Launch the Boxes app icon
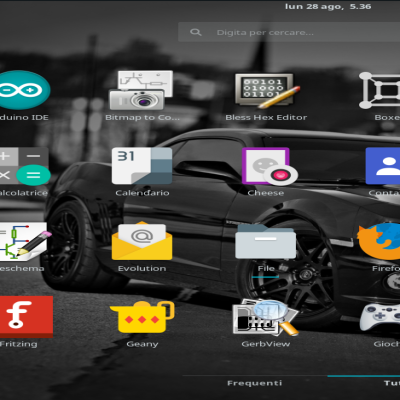 pyautogui.click(x=380, y=90)
